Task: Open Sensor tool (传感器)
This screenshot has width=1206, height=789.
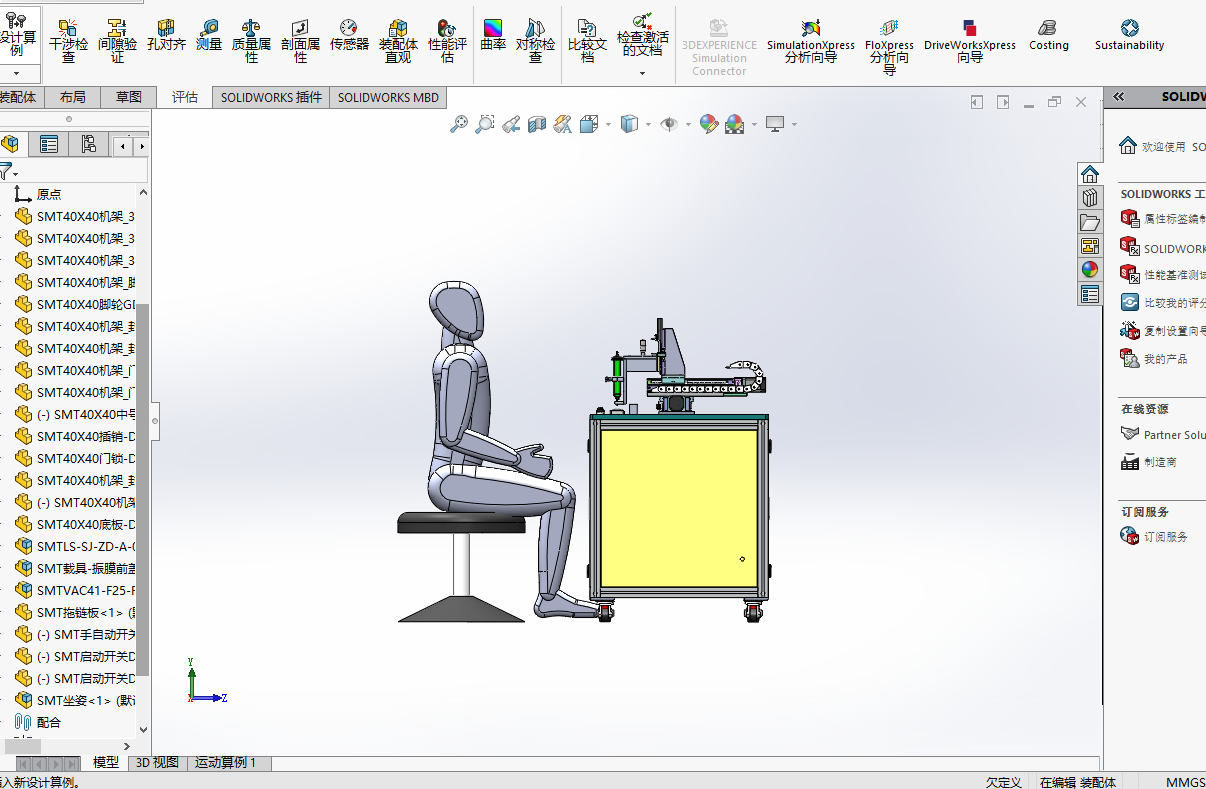Action: [349, 35]
